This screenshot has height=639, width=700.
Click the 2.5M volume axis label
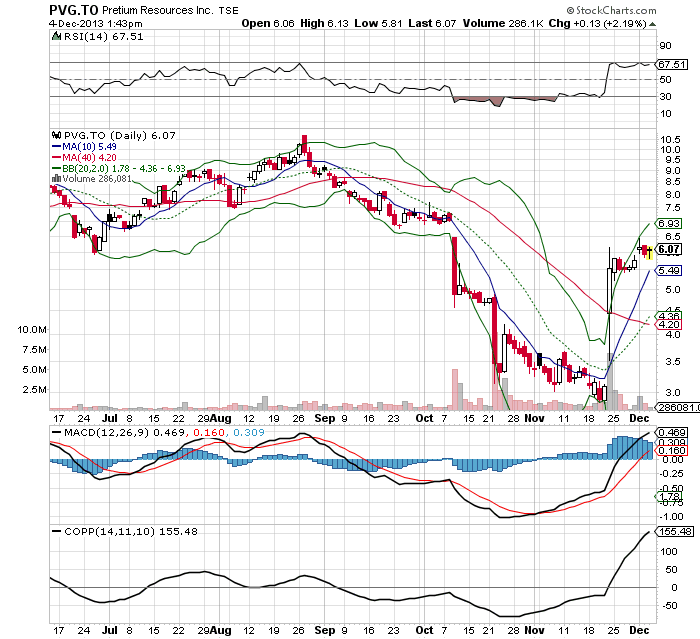pos(34,390)
